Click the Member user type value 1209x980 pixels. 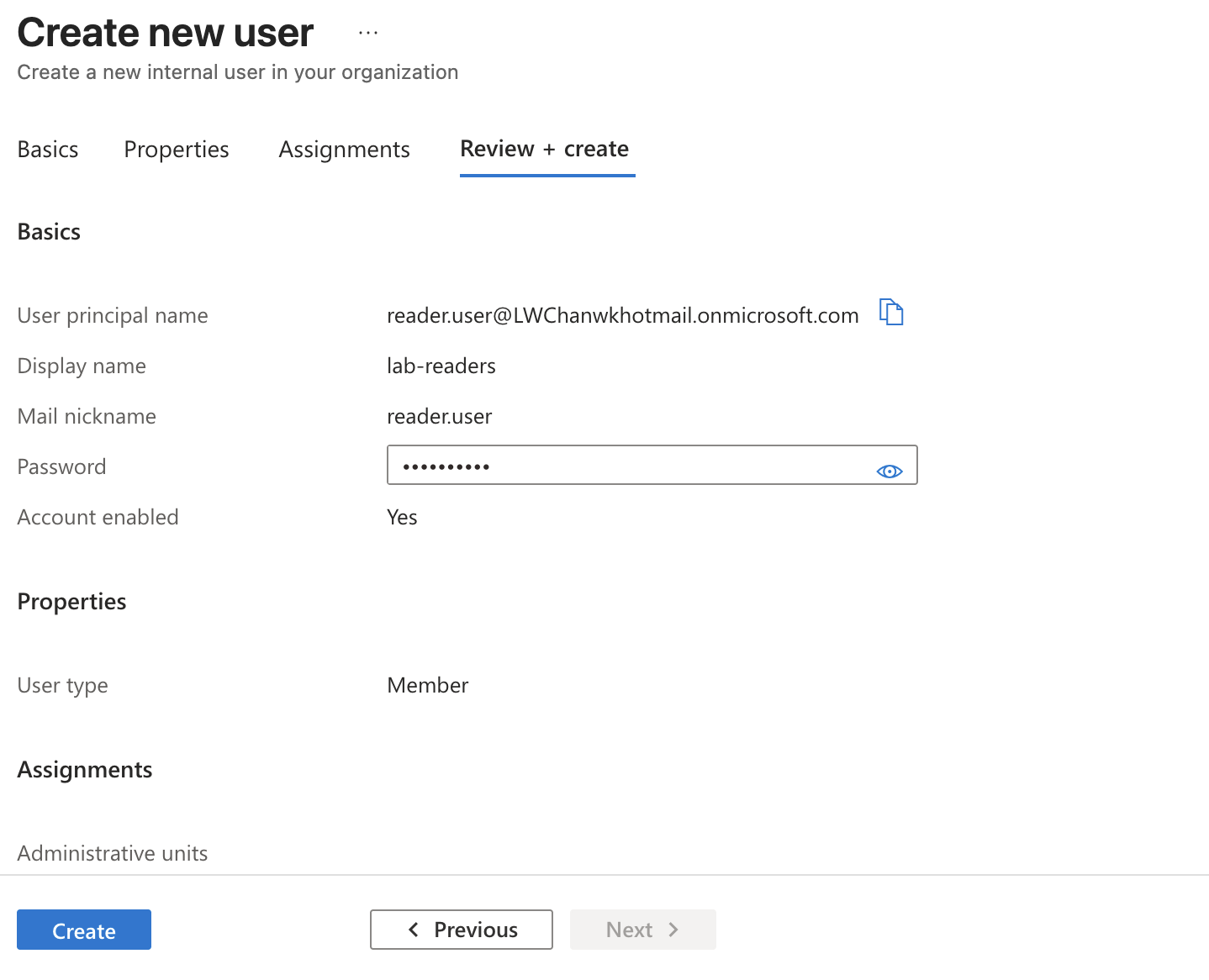point(428,685)
